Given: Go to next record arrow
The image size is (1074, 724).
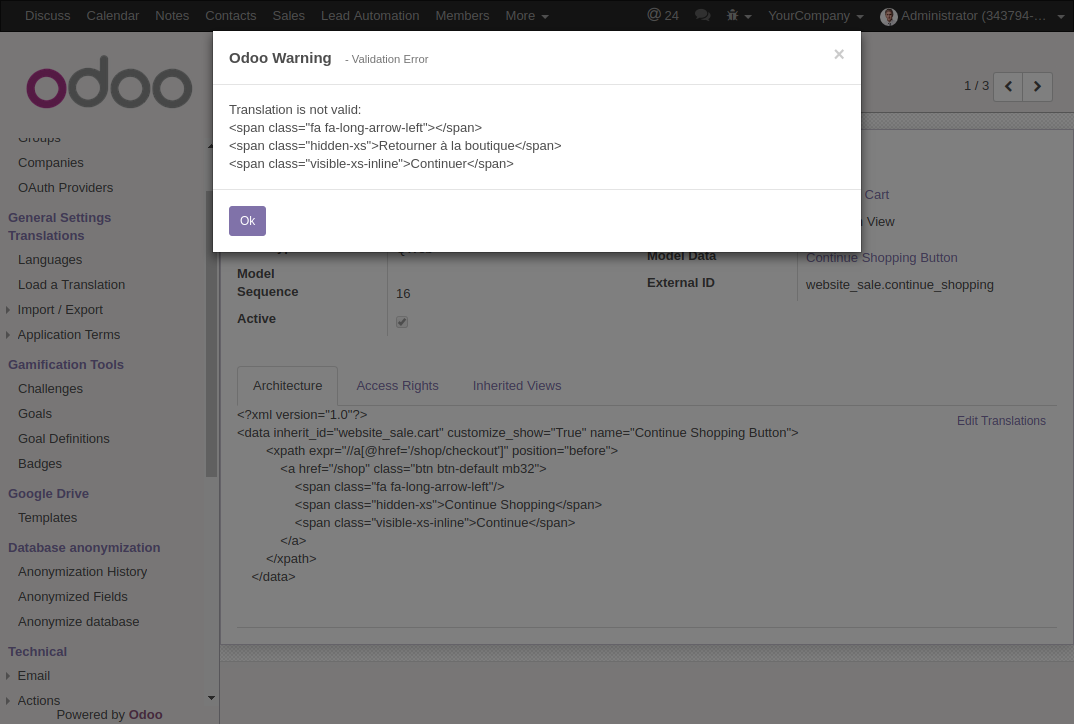Looking at the screenshot, I should pos(1037,86).
